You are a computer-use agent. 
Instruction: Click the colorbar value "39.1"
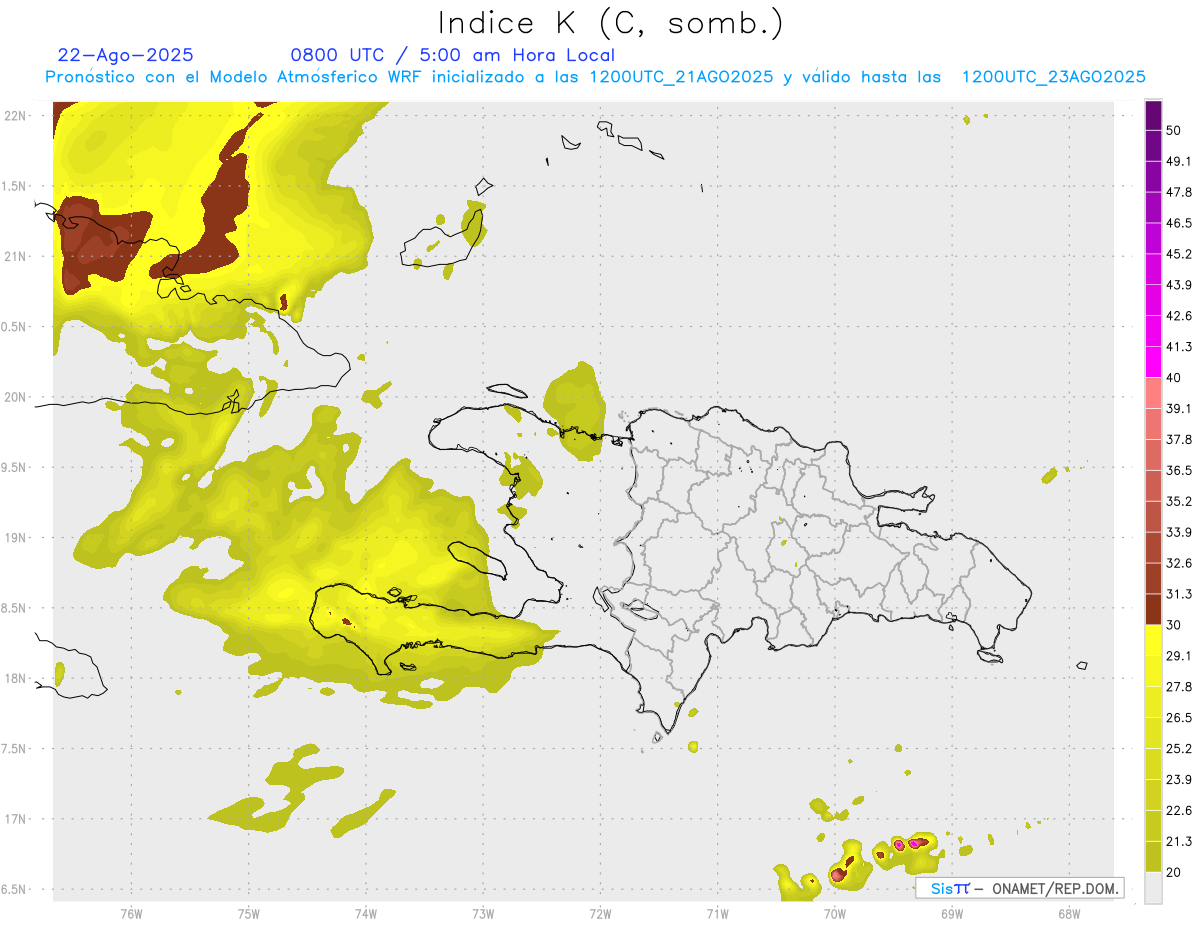pos(1179,409)
